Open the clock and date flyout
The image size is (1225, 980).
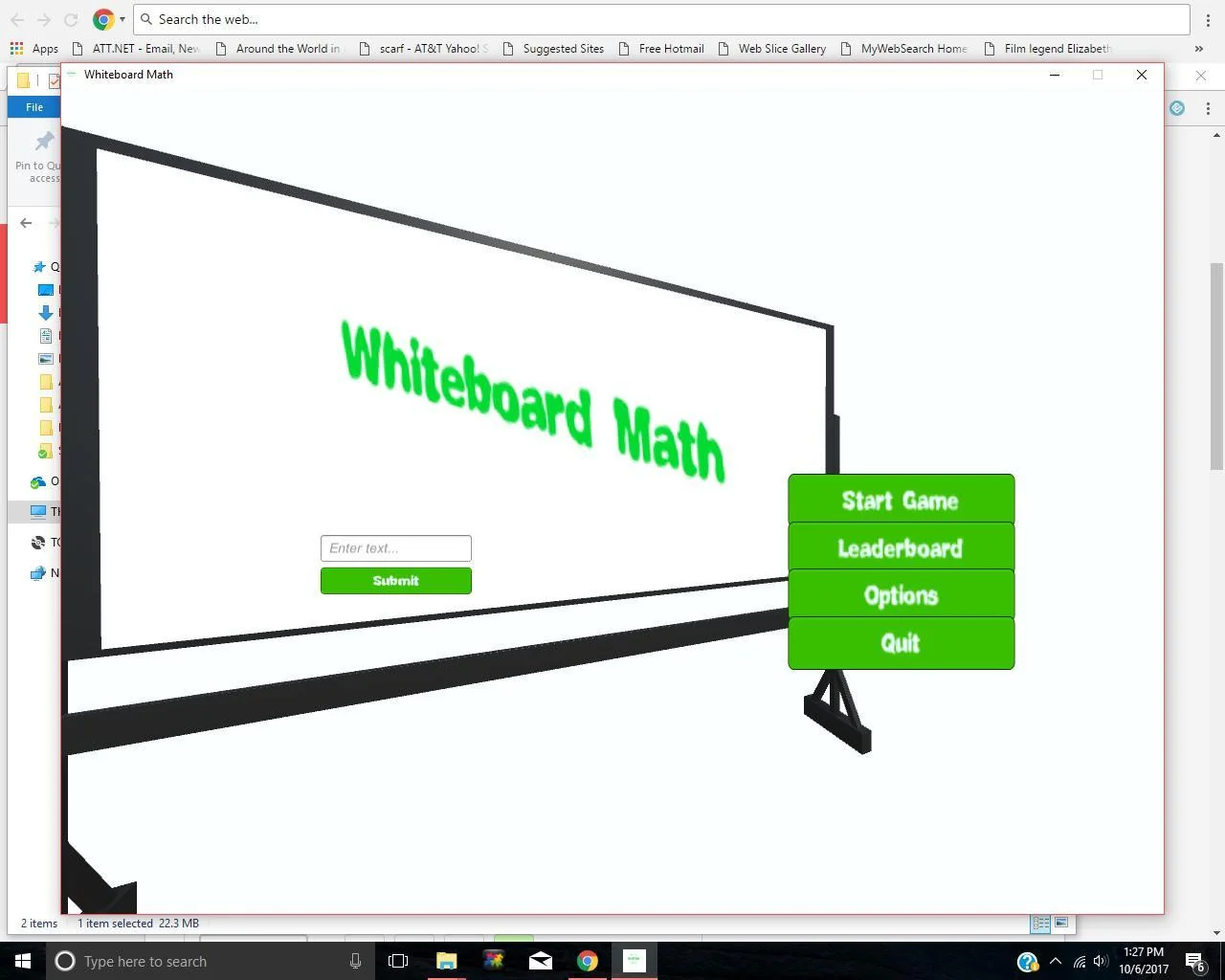click(x=1144, y=961)
